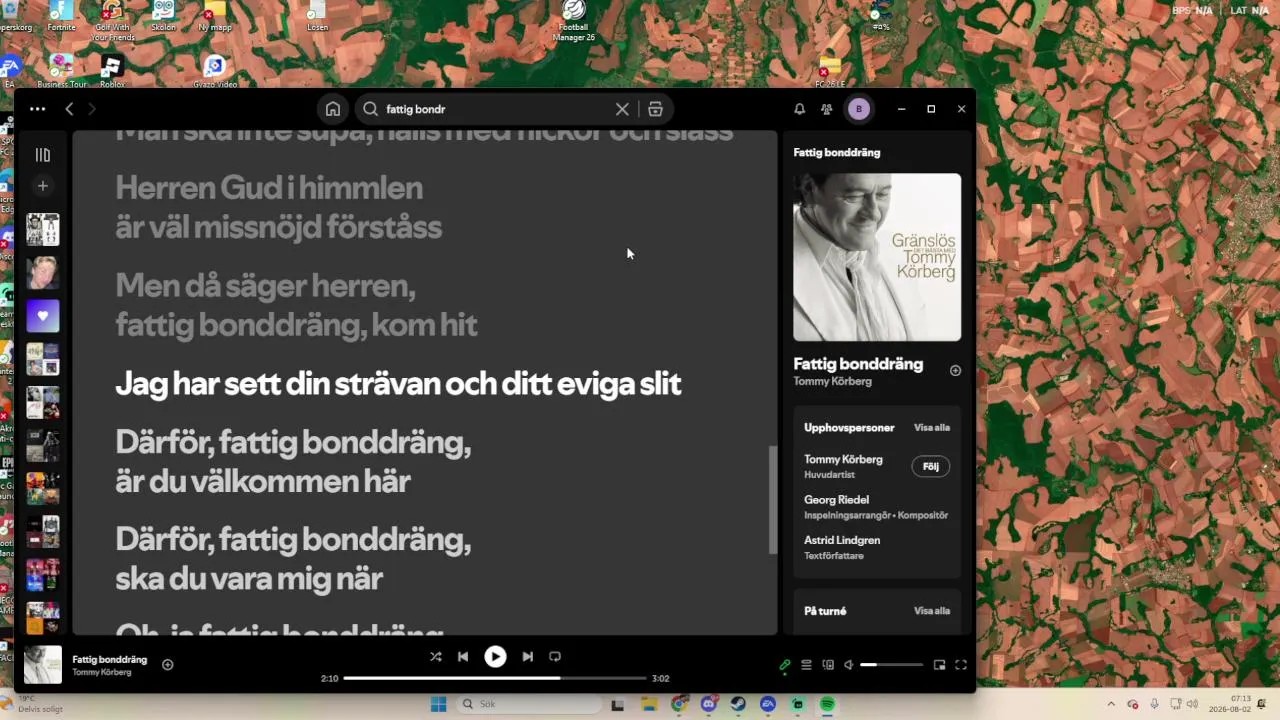This screenshot has width=1280, height=720.
Task: Open artist Tommy Körberg under panel song title
Action: tap(832, 382)
